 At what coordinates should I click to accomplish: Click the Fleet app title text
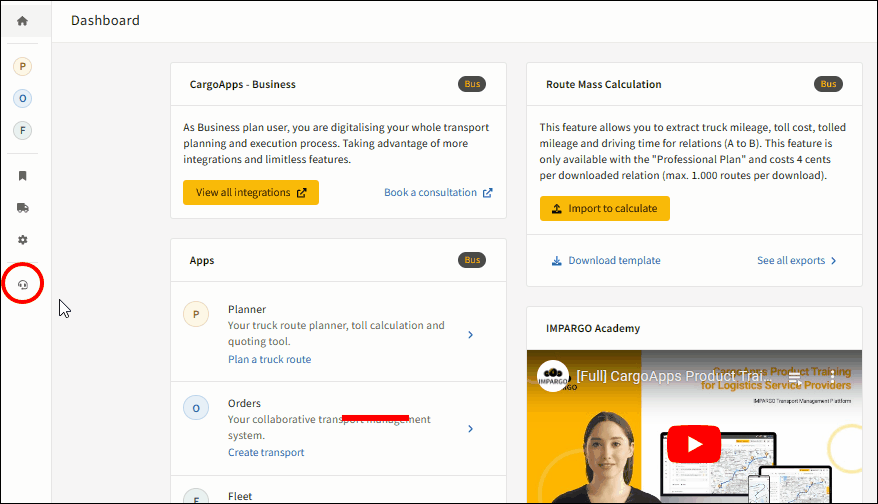point(240,496)
